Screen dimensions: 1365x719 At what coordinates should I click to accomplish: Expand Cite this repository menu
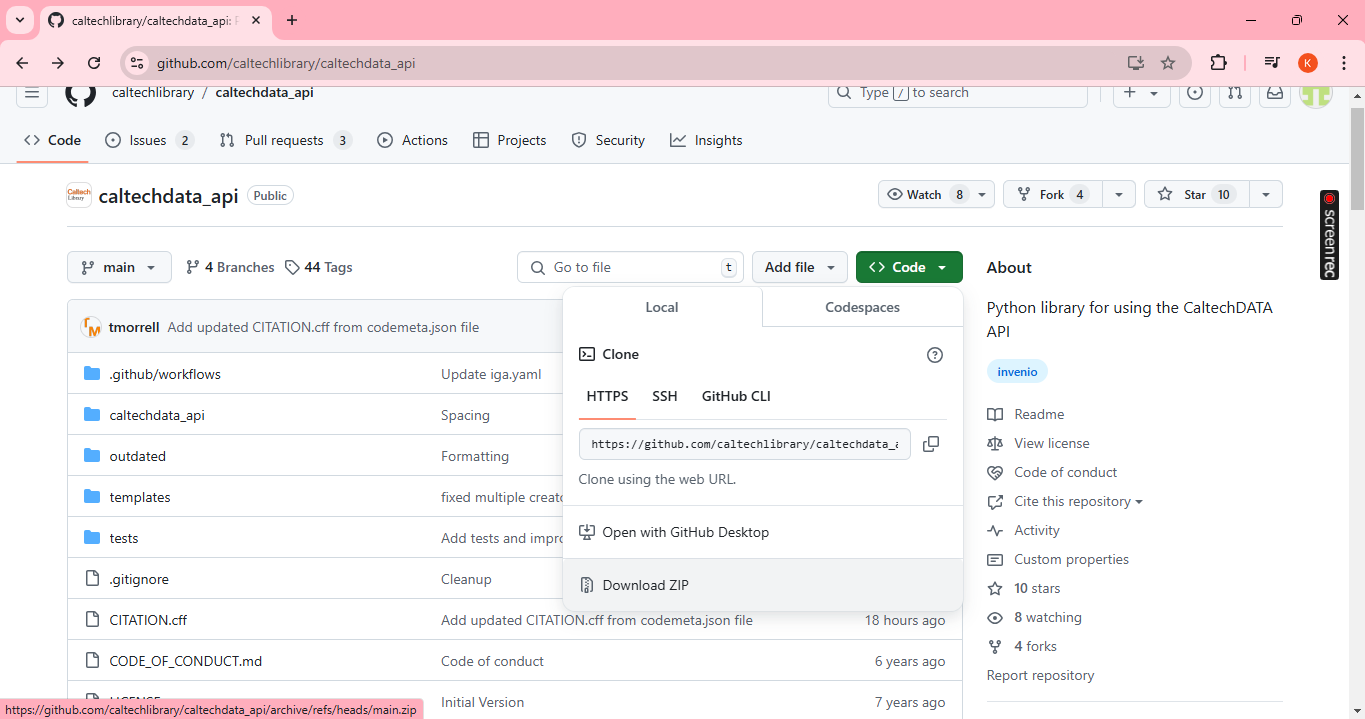click(x=1078, y=502)
